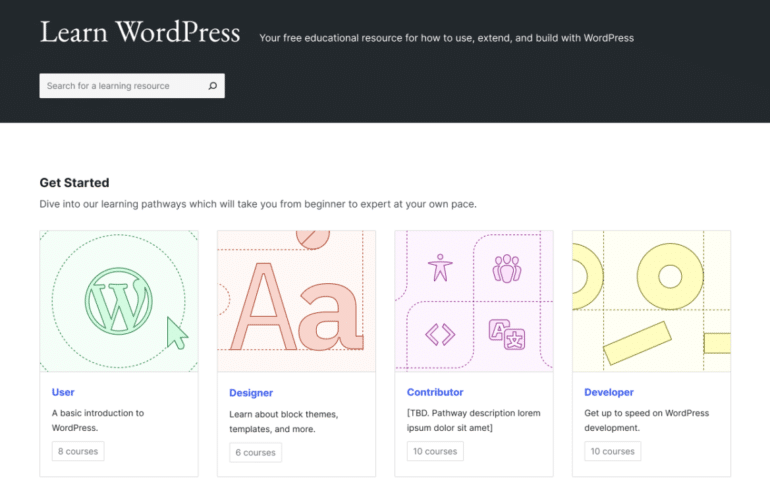Click 'Get up to speed on WordPress' description

click(x=646, y=420)
